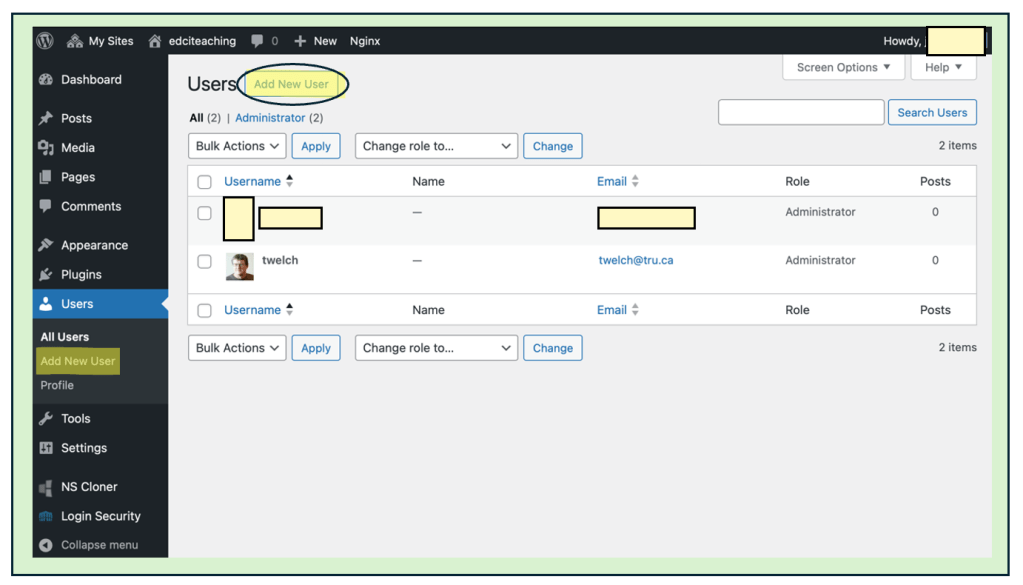The height and width of the screenshot is (585, 1023).
Task: Check the select-all checkbox in table footer
Action: click(x=205, y=311)
